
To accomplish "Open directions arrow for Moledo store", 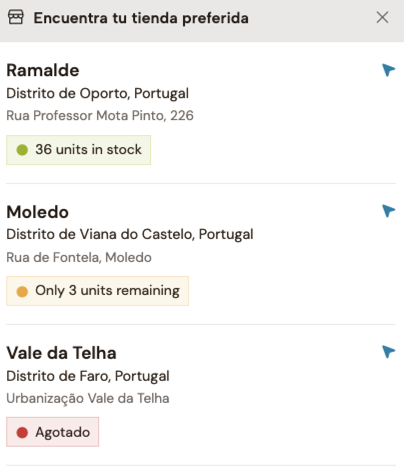I will 388,211.
